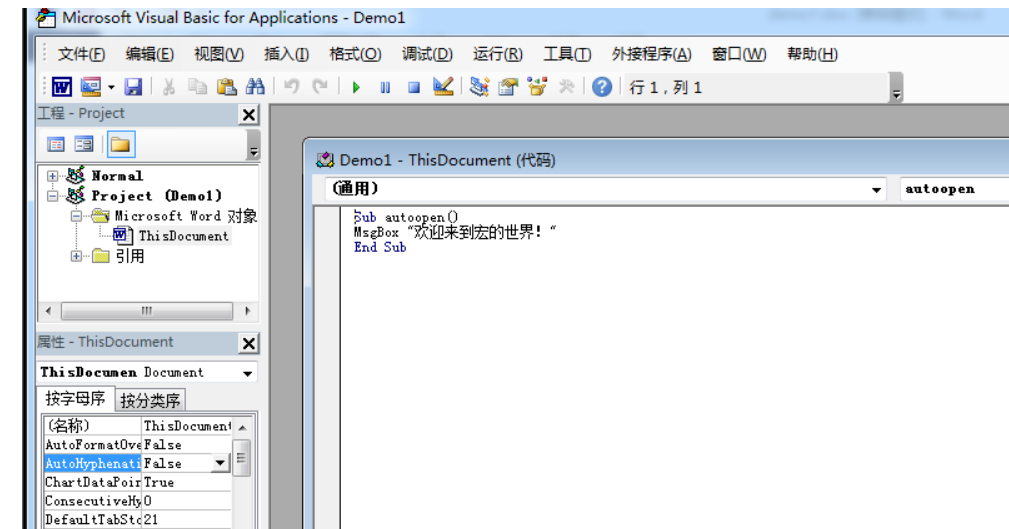This screenshot has width=1009, height=529.
Task: Select the (名称) property row
Action: pyautogui.click(x=137, y=425)
